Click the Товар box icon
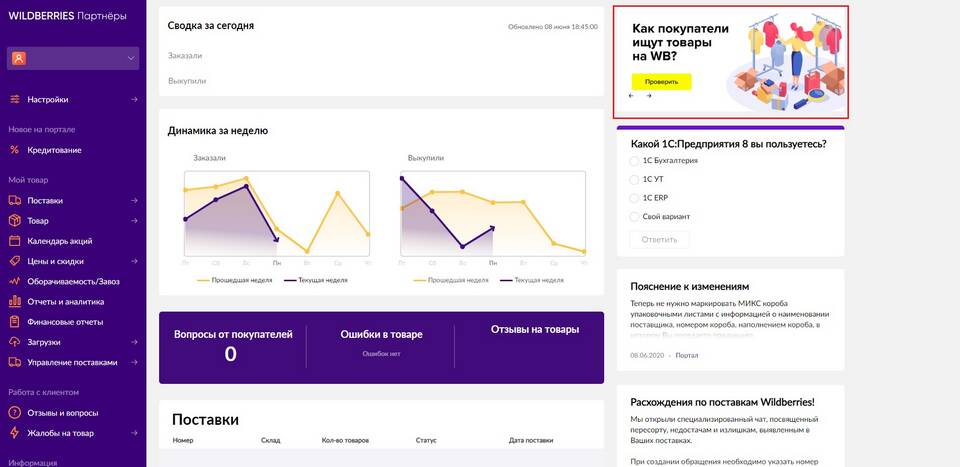The image size is (960, 467). [x=14, y=221]
